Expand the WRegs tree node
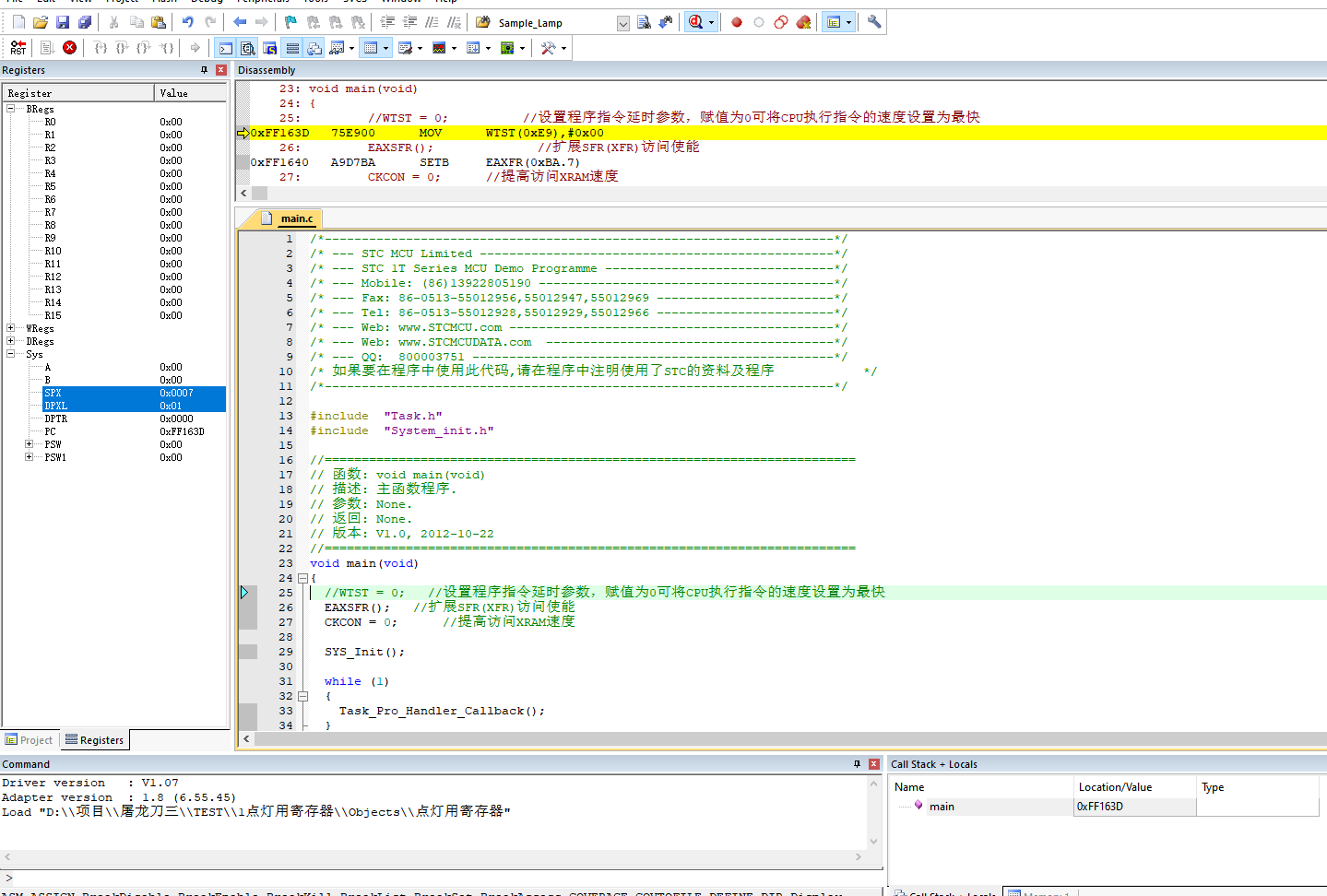This screenshot has height=896, width=1327. 10,328
